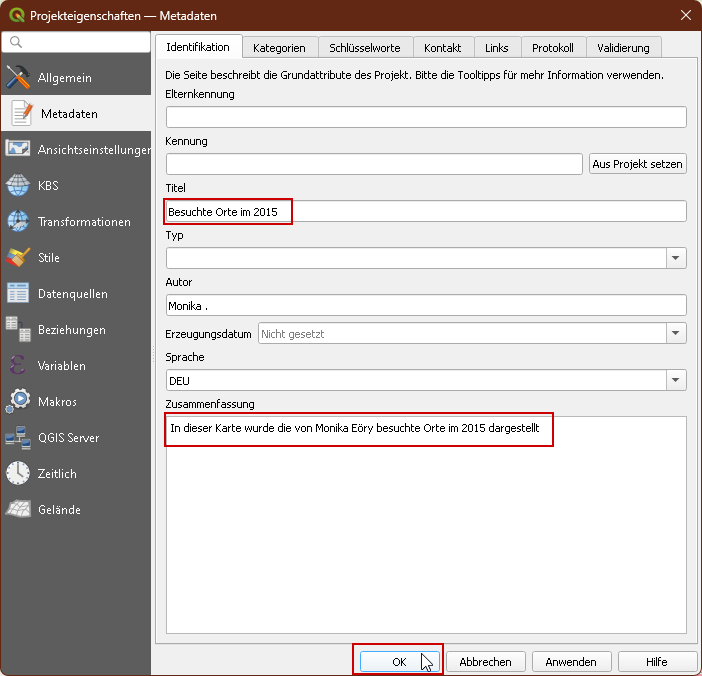Expand the Typ dropdown

pos(676,258)
